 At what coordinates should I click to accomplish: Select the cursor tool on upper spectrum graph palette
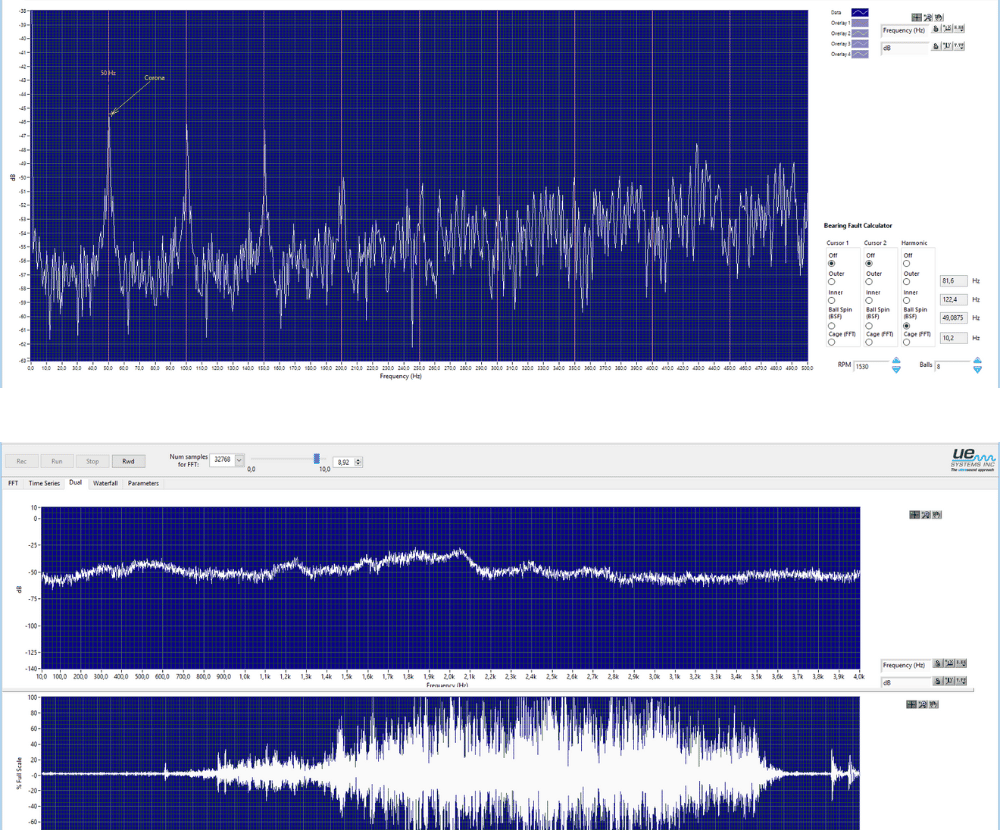tap(916, 17)
